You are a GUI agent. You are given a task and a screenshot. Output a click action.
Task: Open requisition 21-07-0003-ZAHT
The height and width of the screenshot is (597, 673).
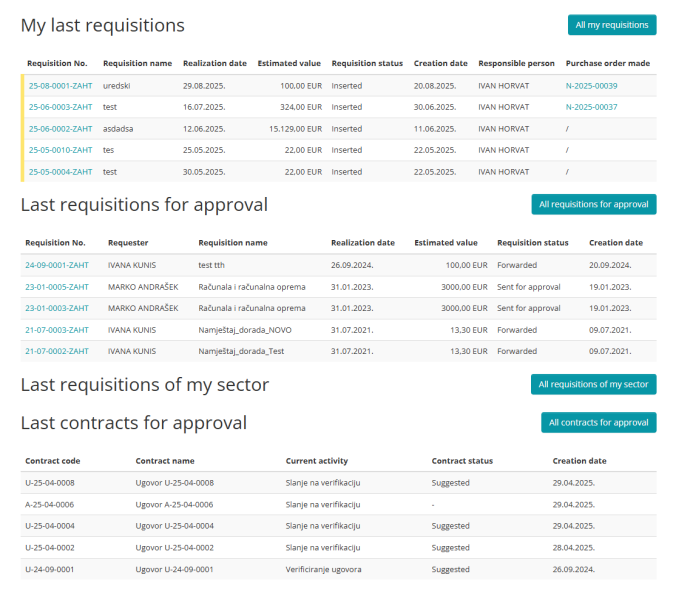click(57, 330)
